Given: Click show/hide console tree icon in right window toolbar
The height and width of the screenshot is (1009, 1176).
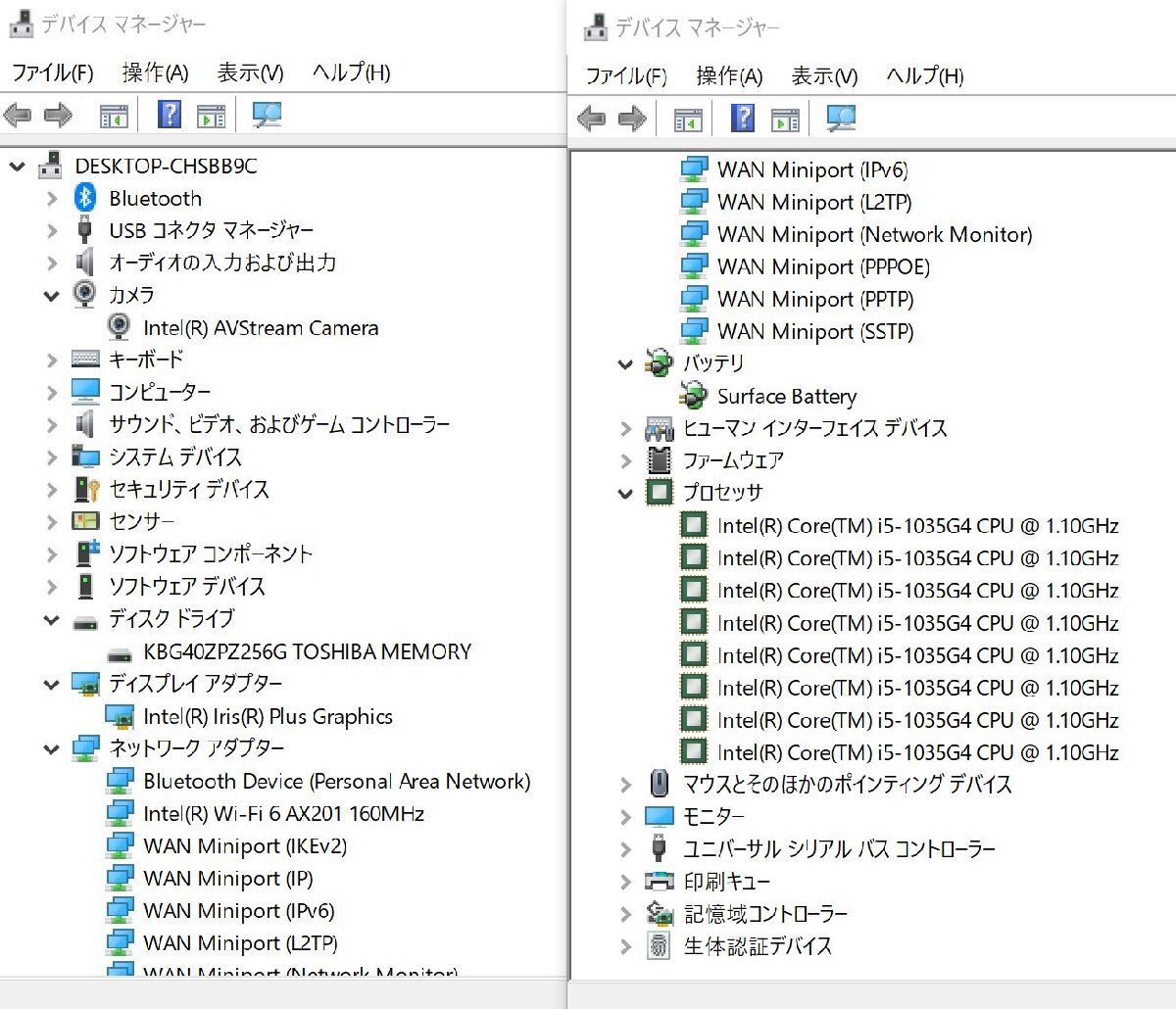Looking at the screenshot, I should coord(688,120).
